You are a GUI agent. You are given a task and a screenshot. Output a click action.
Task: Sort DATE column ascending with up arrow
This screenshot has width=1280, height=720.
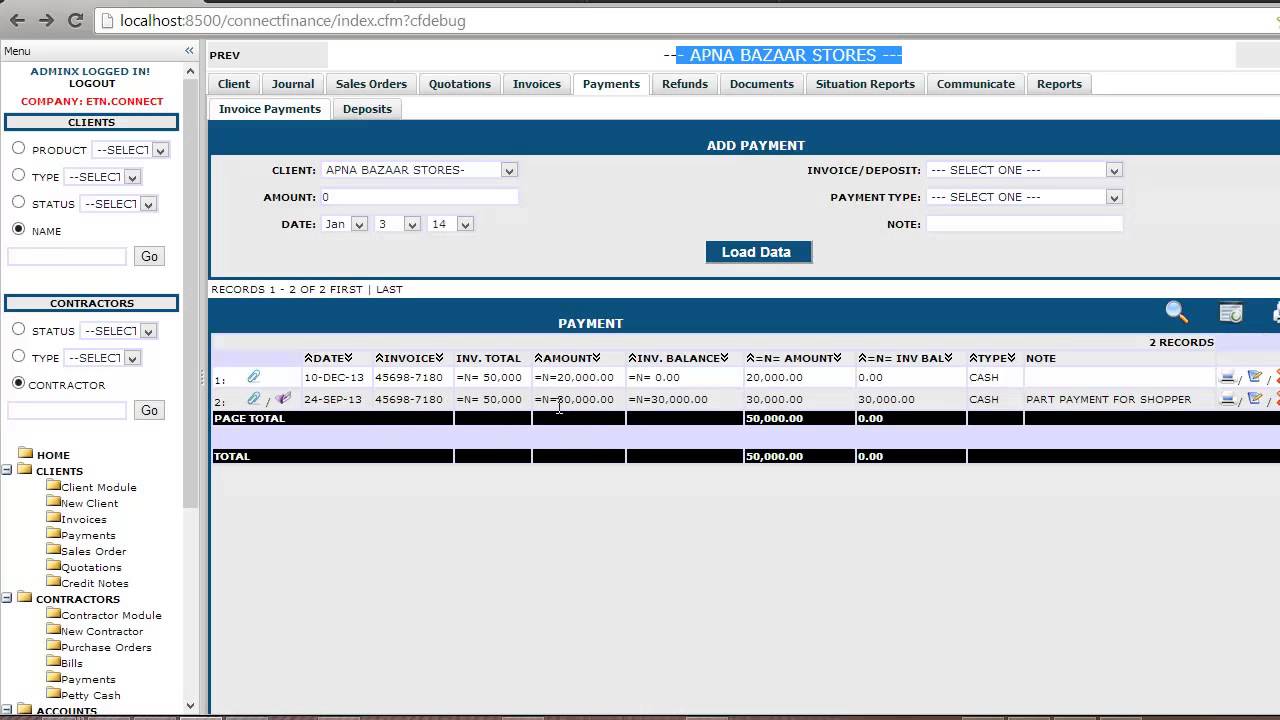click(x=309, y=358)
